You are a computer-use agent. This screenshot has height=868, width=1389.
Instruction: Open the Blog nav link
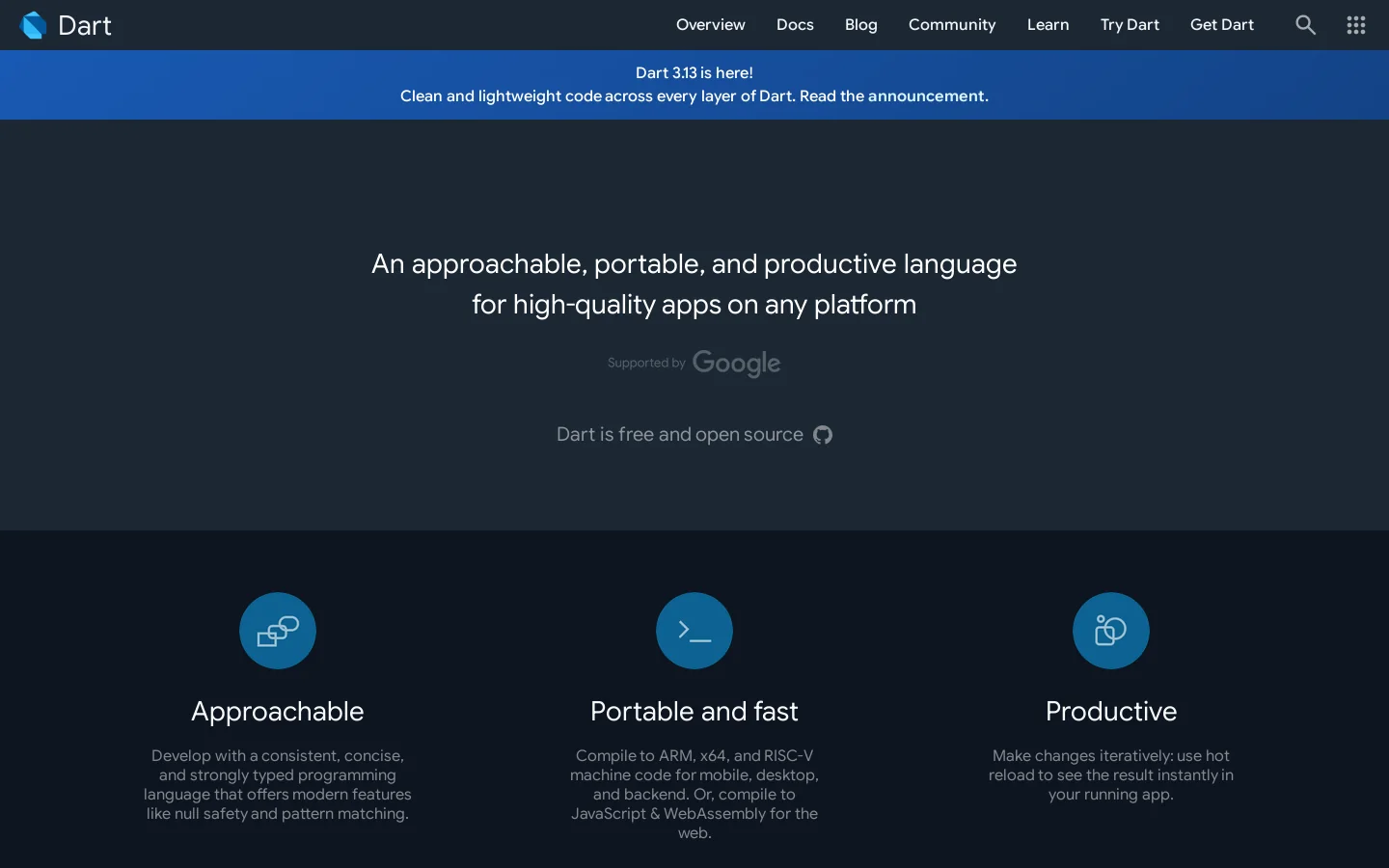861,25
